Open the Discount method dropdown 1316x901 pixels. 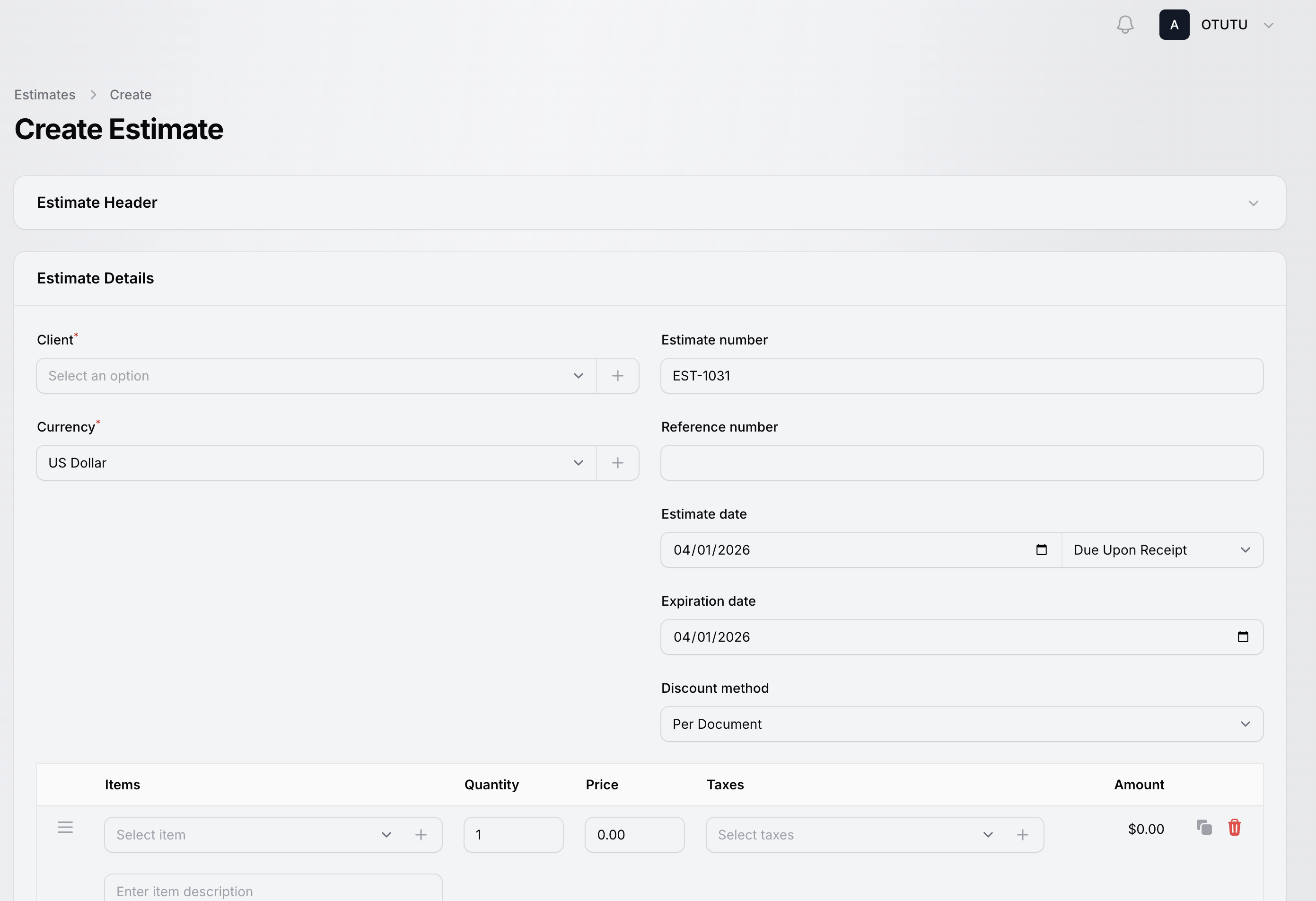click(962, 724)
